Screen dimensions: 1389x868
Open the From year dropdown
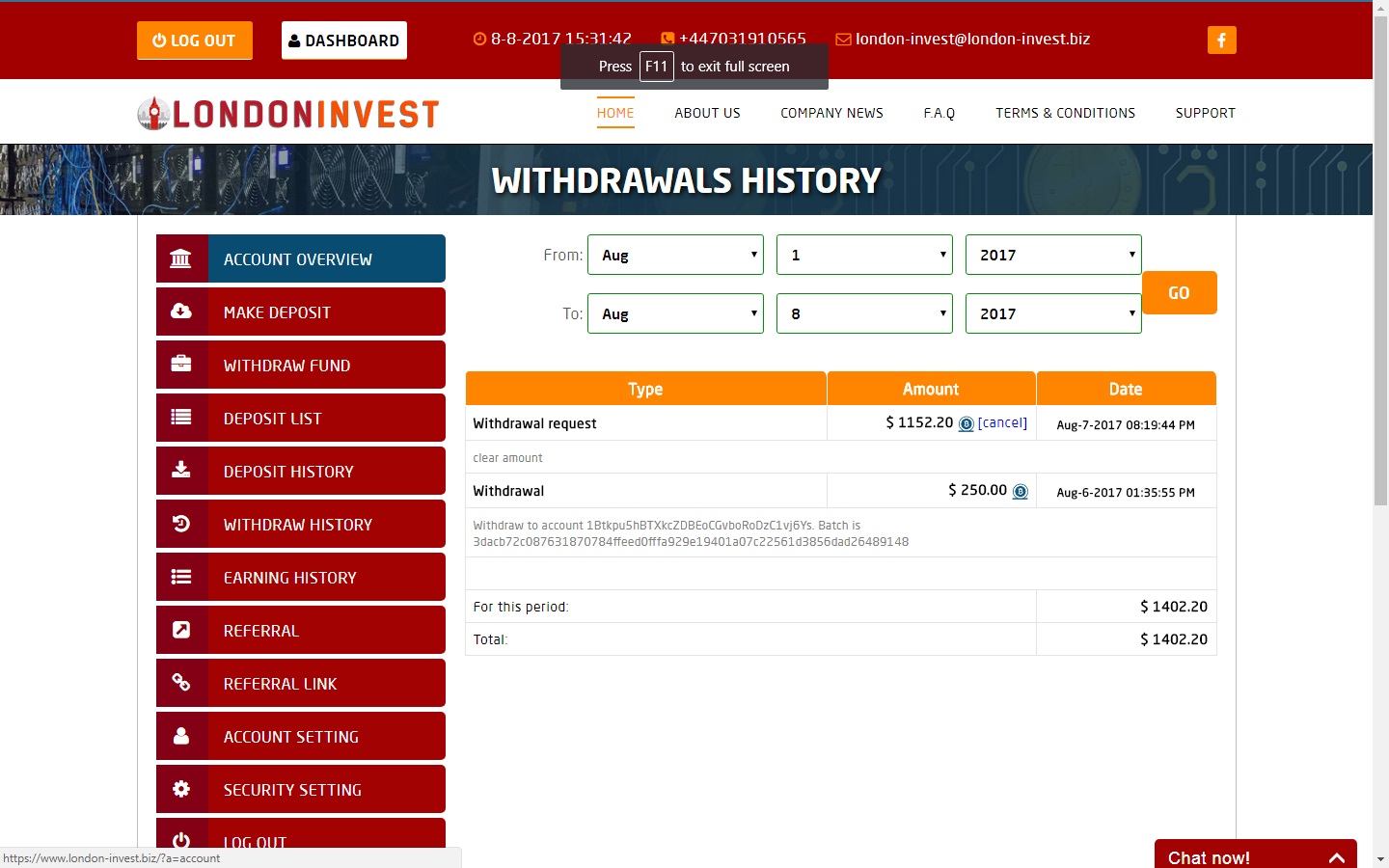pyautogui.click(x=1053, y=255)
